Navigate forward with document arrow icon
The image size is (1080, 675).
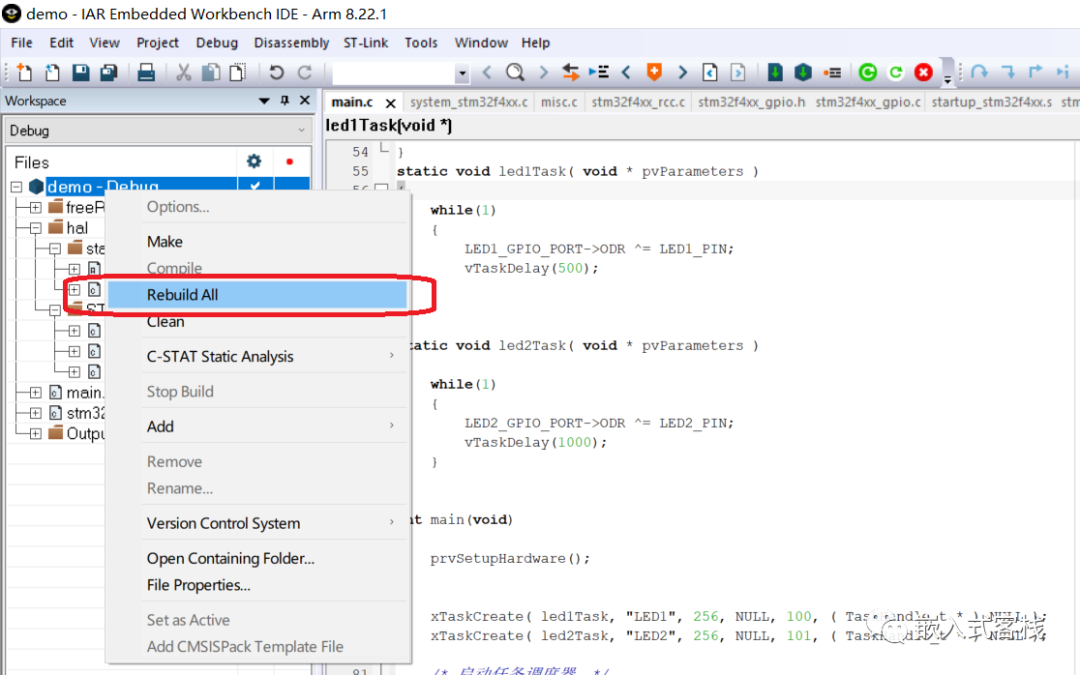coord(738,72)
